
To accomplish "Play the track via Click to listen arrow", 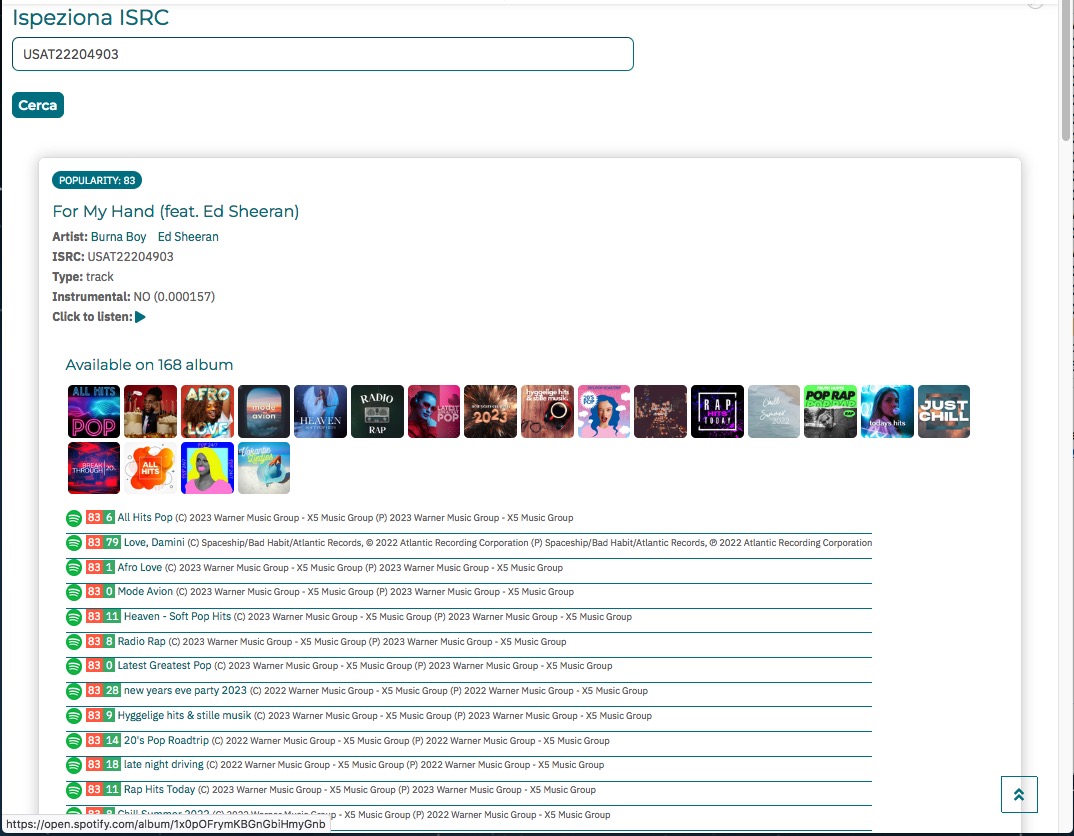I will 140,317.
